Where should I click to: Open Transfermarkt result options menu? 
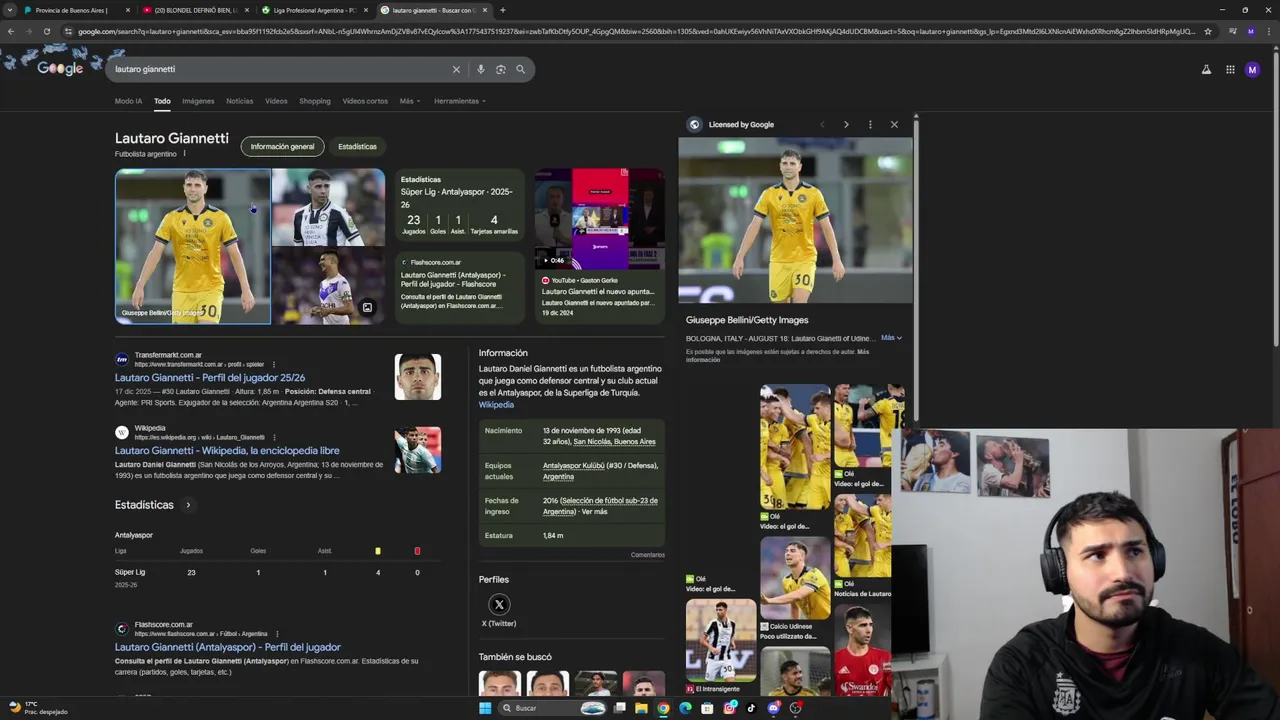[x=273, y=364]
